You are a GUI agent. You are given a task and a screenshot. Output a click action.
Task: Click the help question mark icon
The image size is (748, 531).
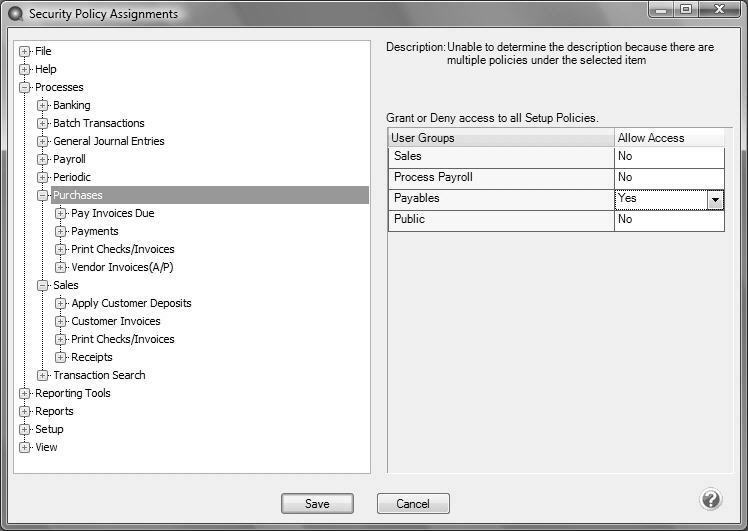[711, 500]
